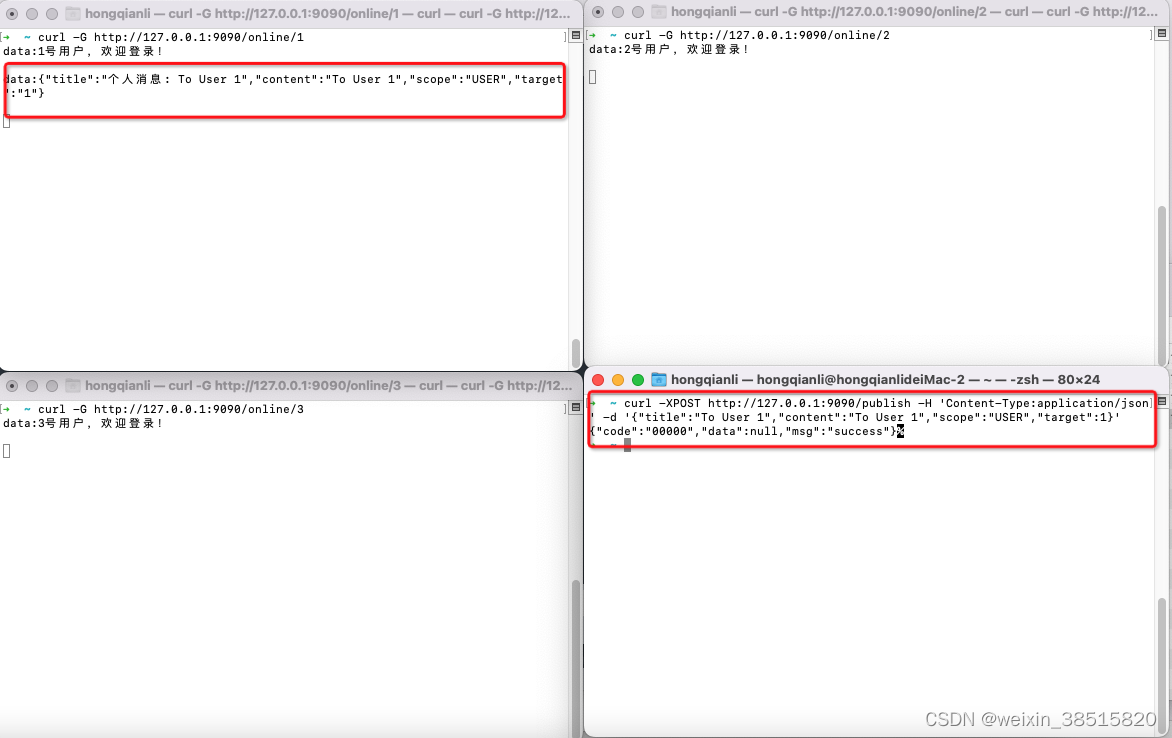This screenshot has height=738, width=1172.
Task: Click folder icon in online/2 window title
Action: (659, 12)
